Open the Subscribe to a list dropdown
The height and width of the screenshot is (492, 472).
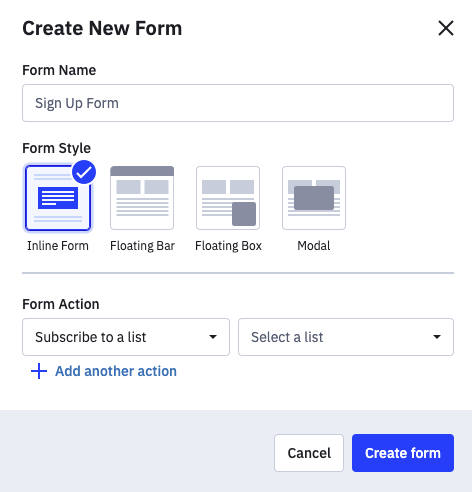(x=126, y=337)
